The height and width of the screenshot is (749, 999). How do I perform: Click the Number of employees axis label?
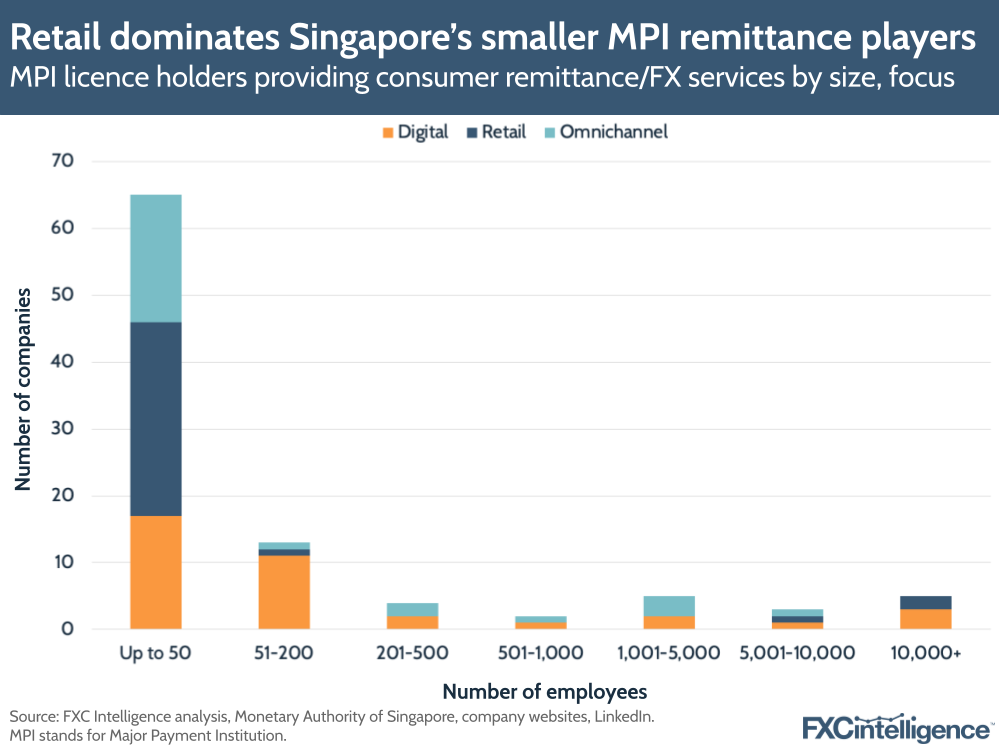coord(544,691)
